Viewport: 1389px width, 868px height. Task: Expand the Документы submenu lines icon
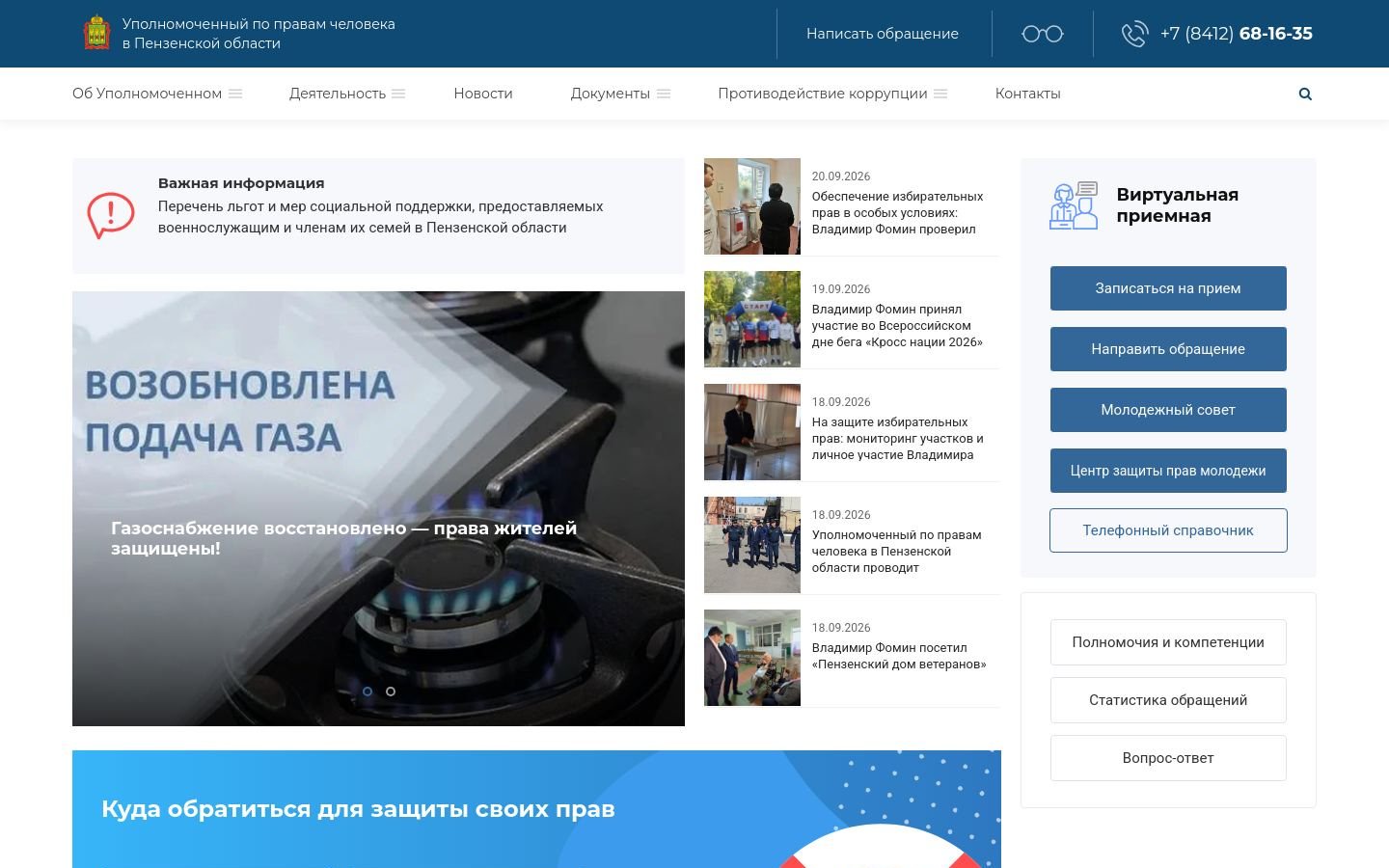[x=664, y=94]
